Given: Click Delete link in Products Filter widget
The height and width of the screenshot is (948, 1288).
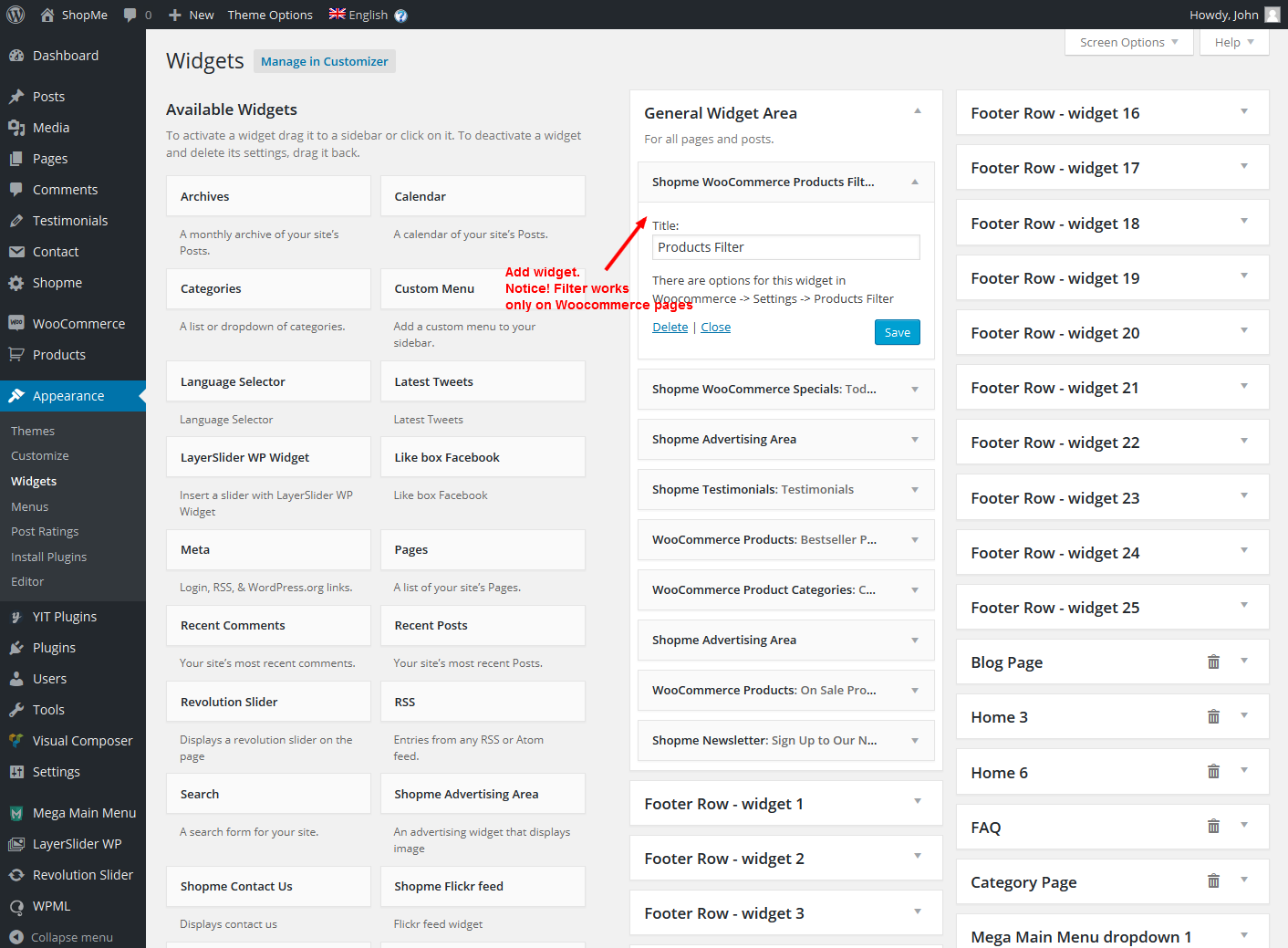Looking at the screenshot, I should coord(670,327).
